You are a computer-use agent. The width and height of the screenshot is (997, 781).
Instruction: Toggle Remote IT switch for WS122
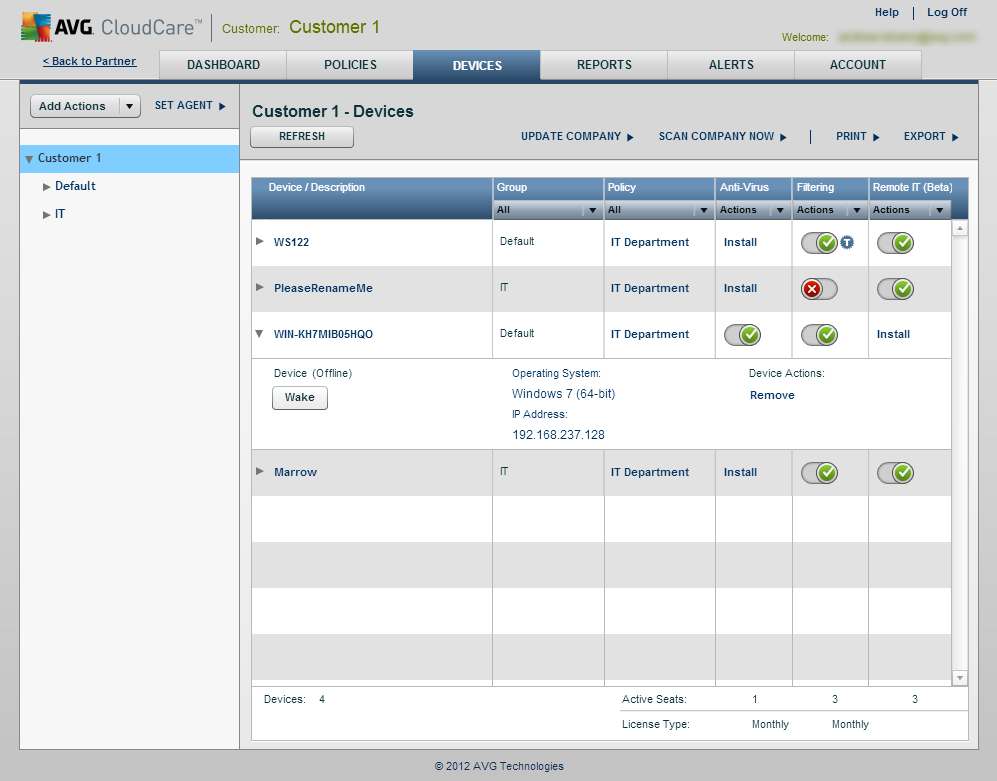point(895,242)
